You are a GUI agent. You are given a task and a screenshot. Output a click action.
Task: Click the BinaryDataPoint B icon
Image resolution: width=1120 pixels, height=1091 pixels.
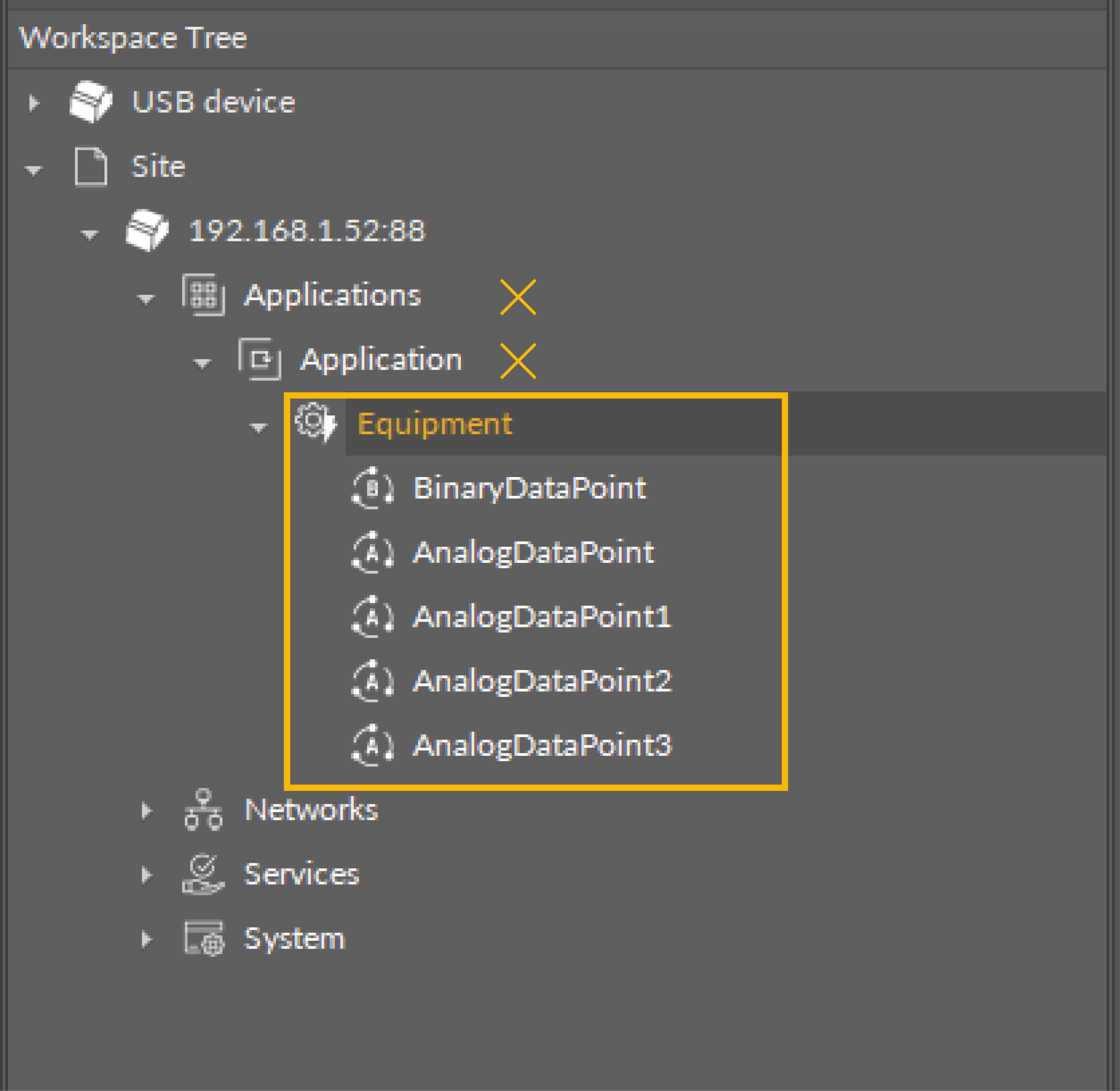(x=372, y=488)
